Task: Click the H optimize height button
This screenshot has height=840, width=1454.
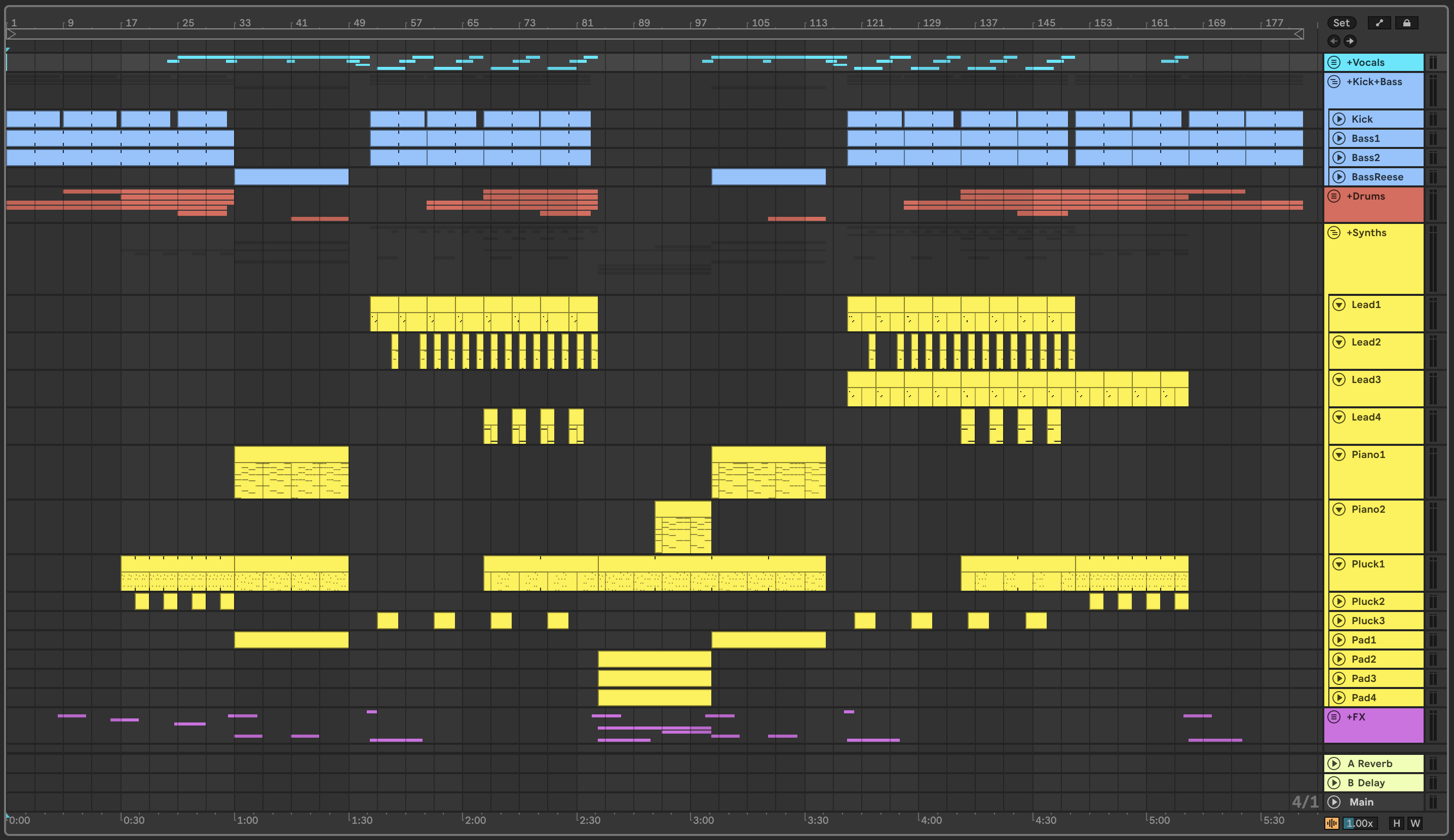Action: (1396, 823)
